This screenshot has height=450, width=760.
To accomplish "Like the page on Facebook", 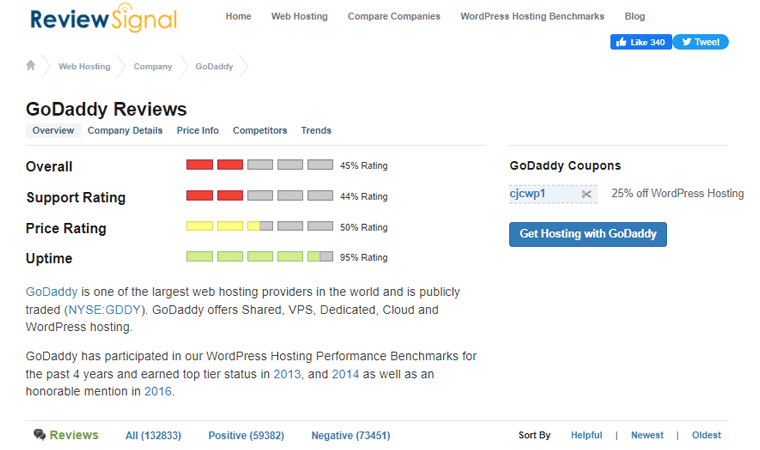I will pyautogui.click(x=641, y=42).
